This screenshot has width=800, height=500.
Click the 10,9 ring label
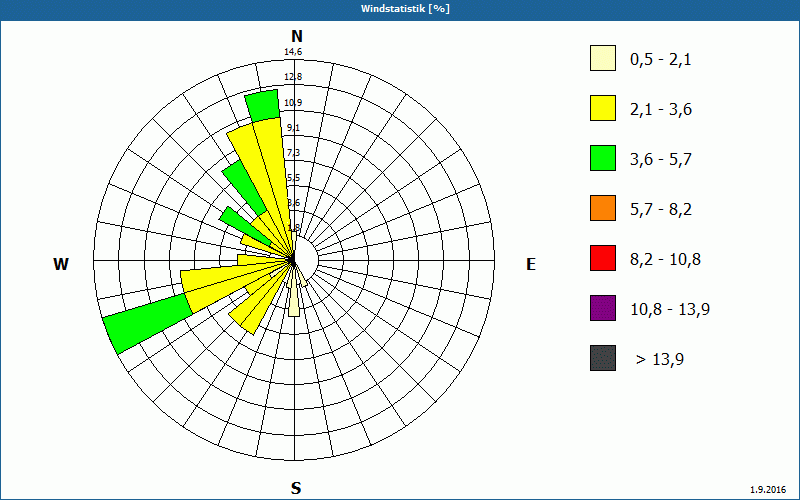(293, 103)
